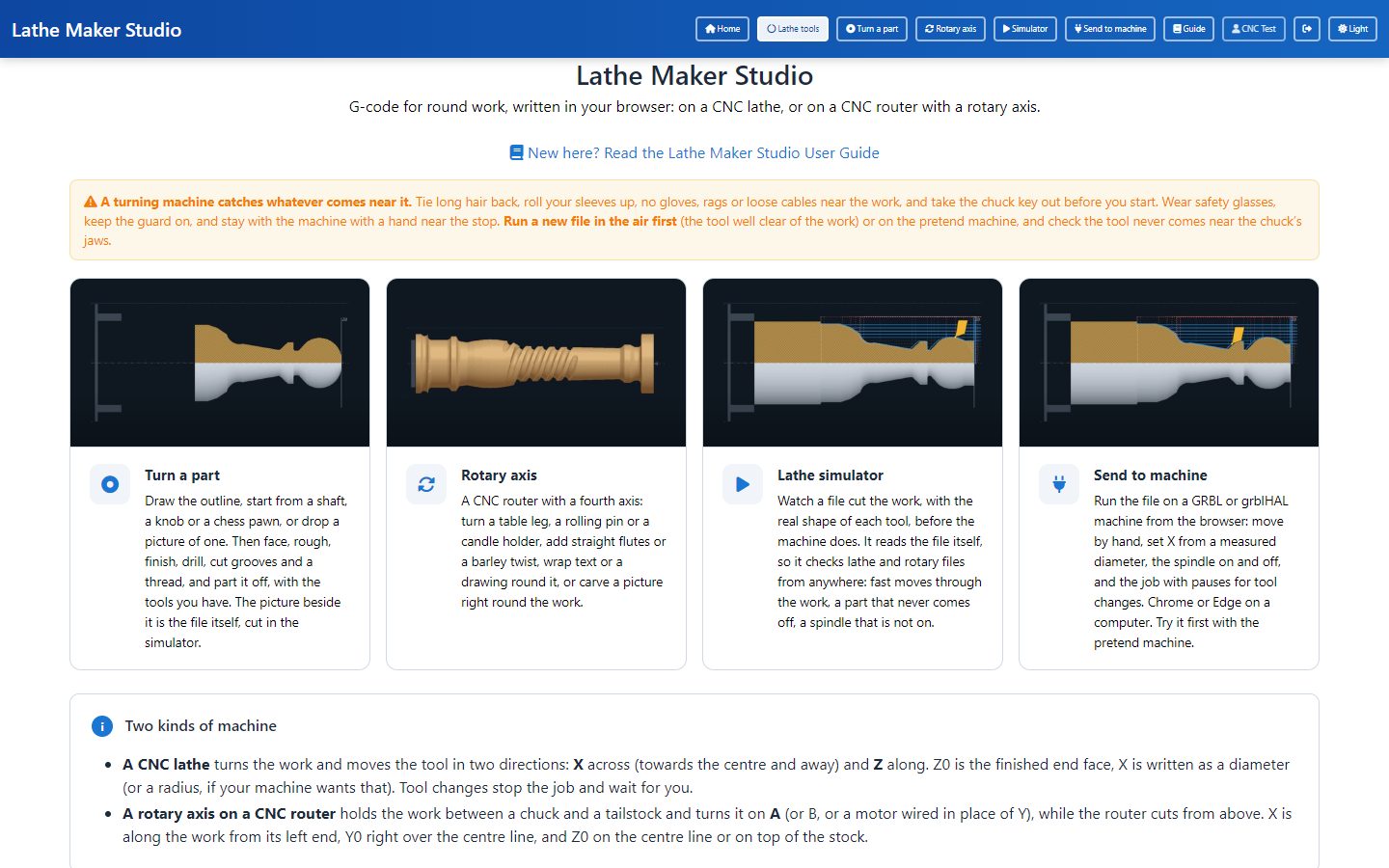Click the Two kinds of machine heading

click(x=201, y=726)
